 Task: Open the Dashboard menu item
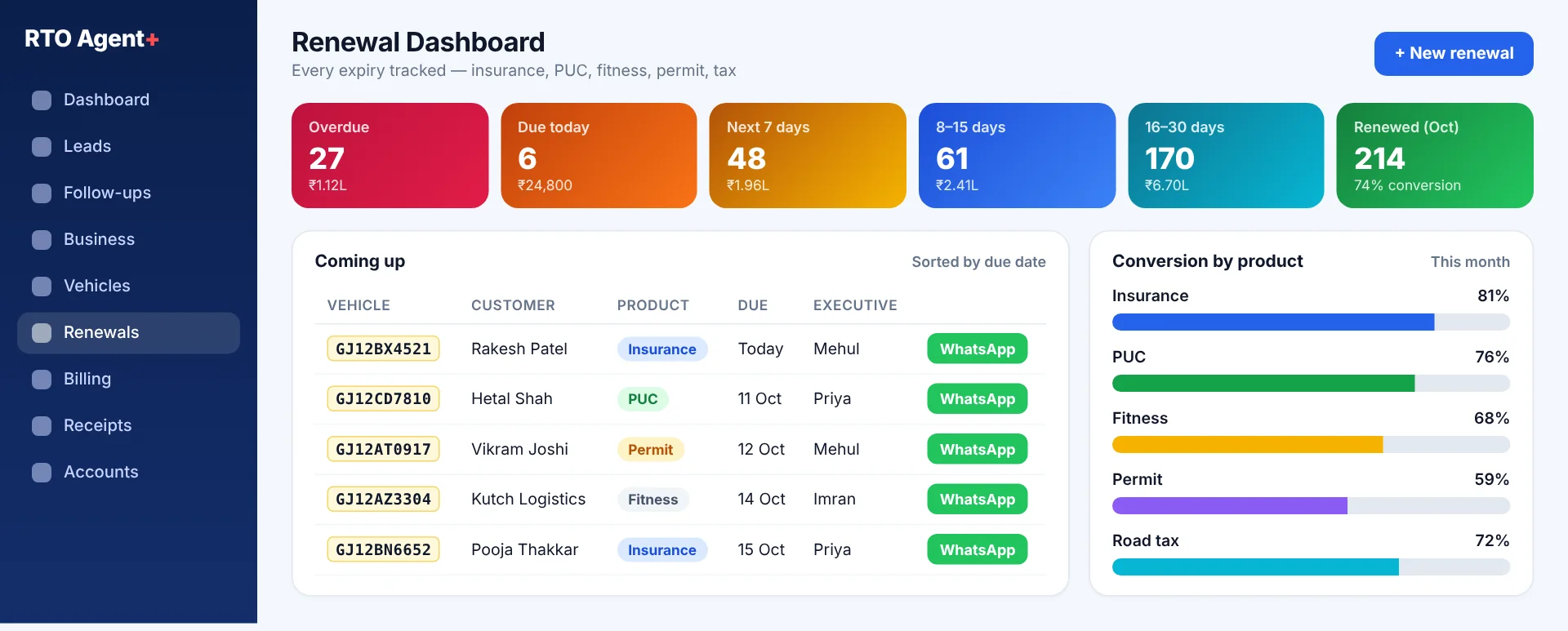[128, 100]
